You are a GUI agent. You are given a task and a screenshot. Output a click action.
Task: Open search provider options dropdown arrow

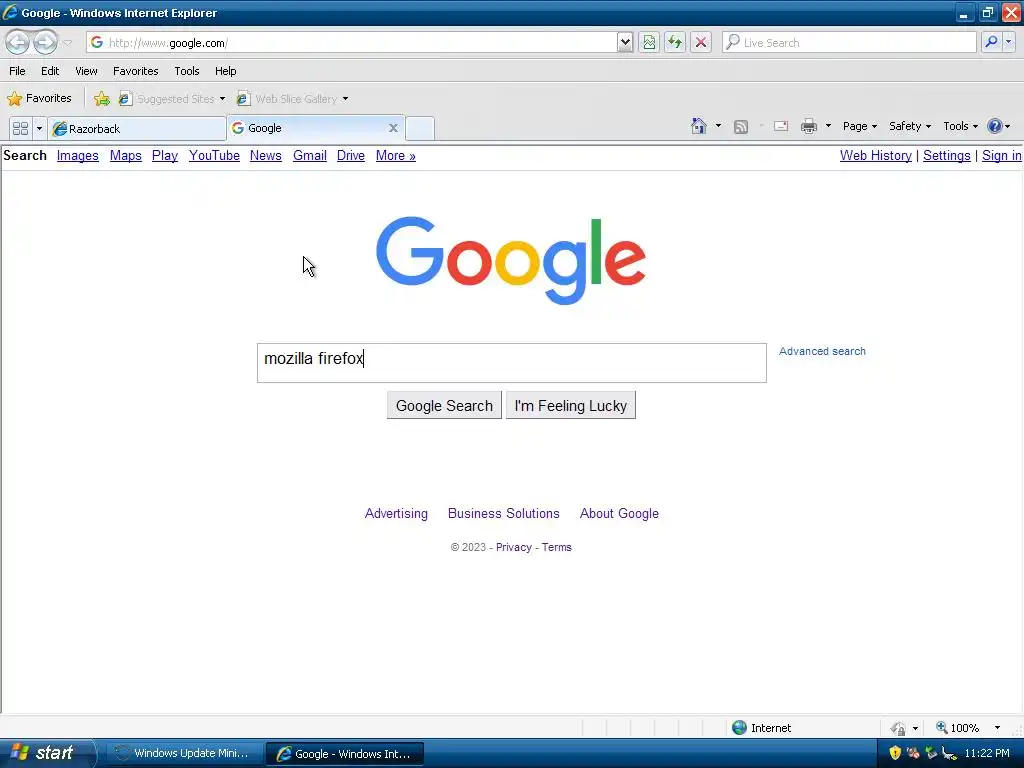click(x=1009, y=42)
